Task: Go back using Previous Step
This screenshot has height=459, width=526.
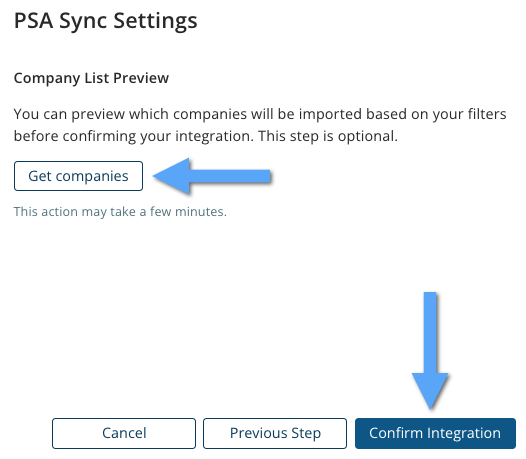Action: (275, 433)
